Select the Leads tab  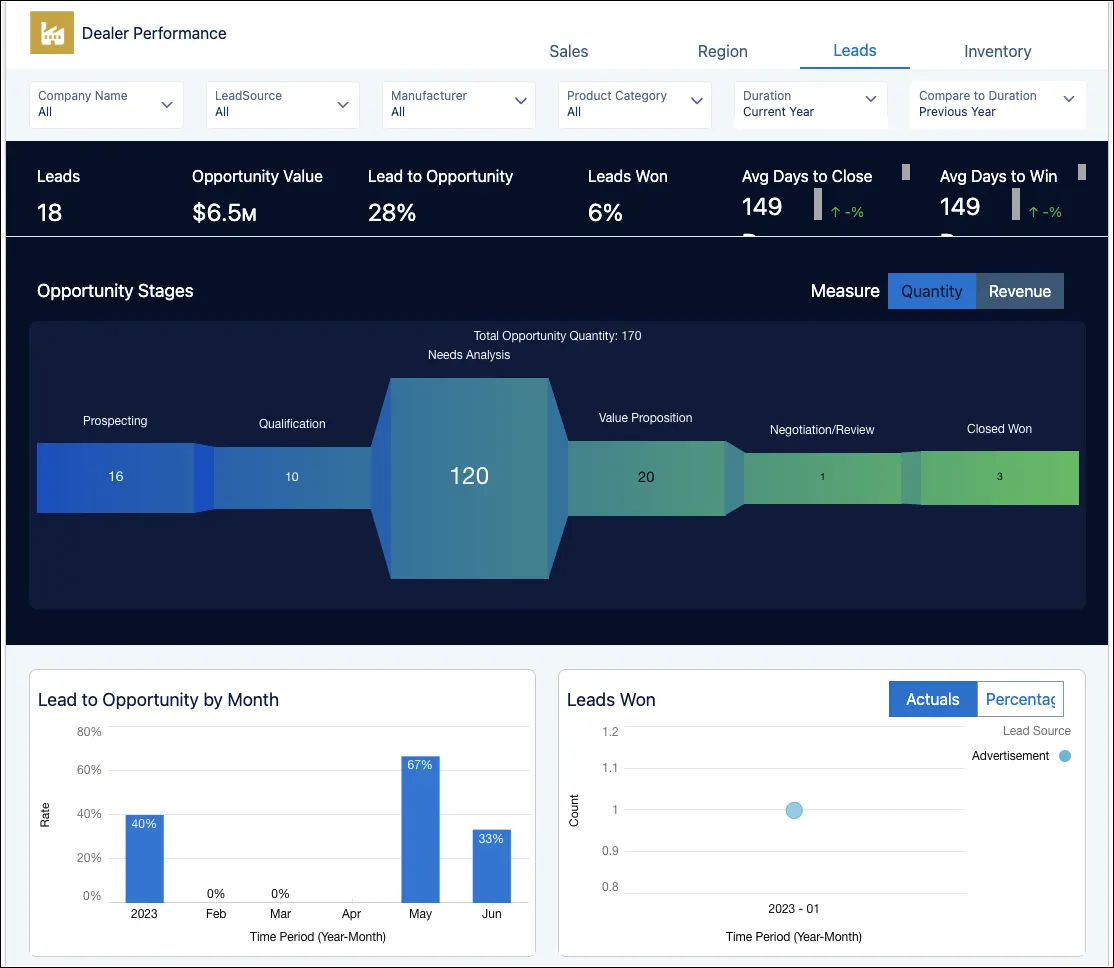[854, 50]
